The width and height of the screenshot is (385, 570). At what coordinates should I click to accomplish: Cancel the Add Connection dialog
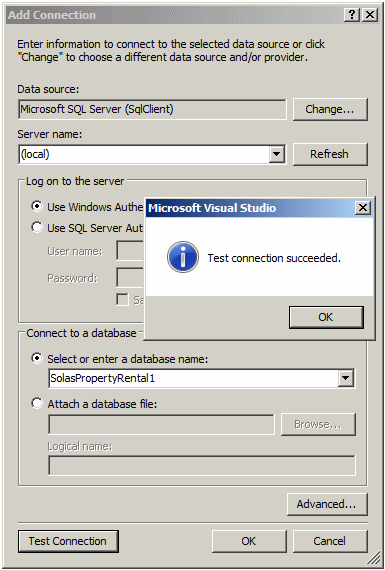click(x=330, y=541)
